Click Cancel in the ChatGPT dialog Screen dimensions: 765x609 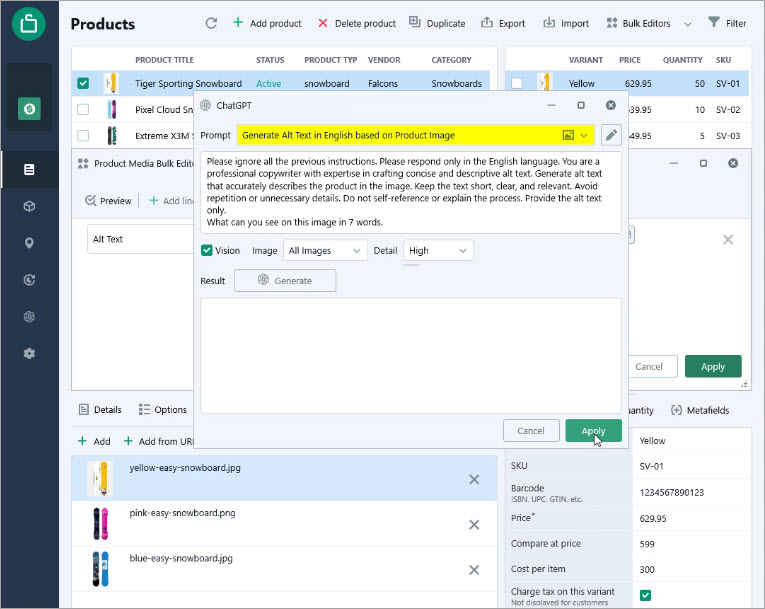(531, 431)
